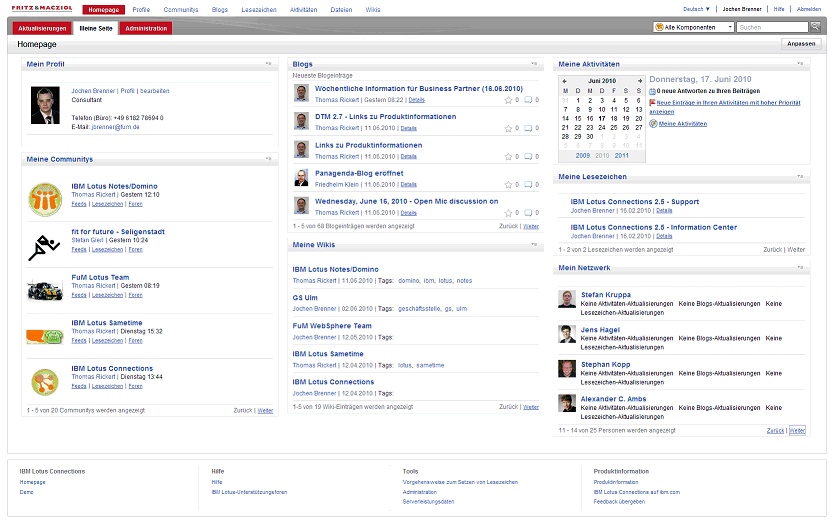Open the fit for future runner icon
The height and width of the screenshot is (522, 832).
point(44,248)
